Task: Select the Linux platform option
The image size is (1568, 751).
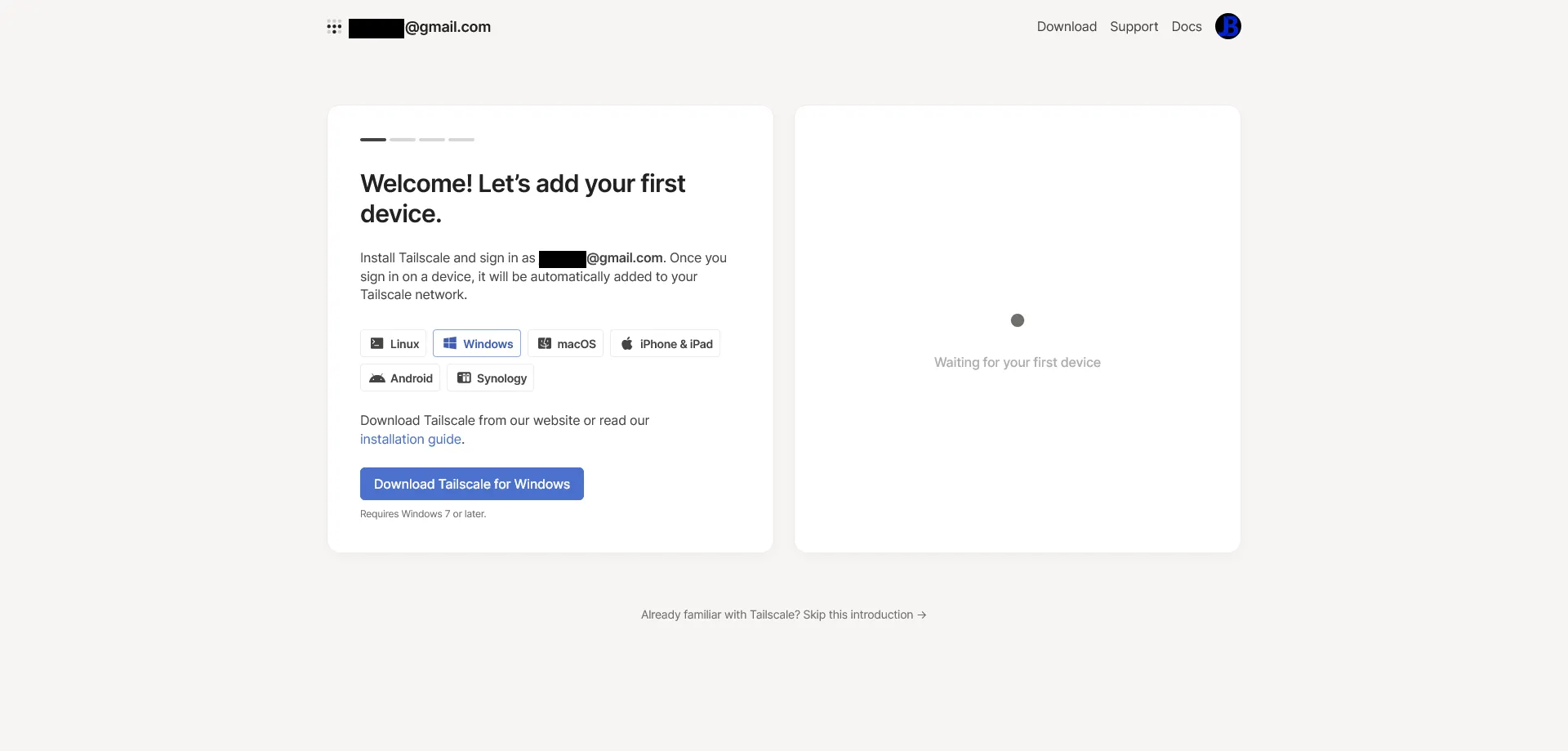Action: (394, 344)
